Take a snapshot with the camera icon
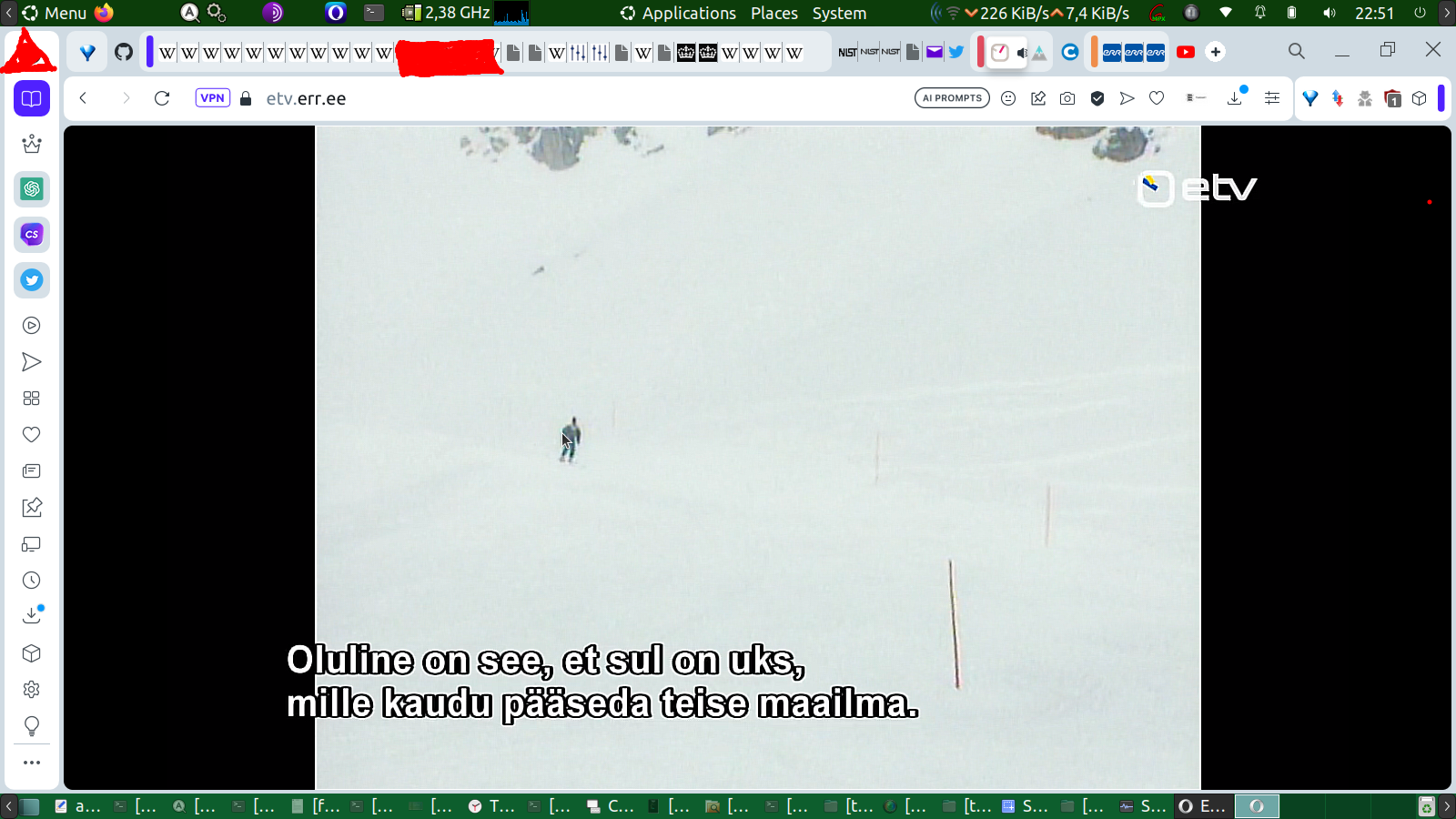The height and width of the screenshot is (819, 1456). tap(1067, 98)
